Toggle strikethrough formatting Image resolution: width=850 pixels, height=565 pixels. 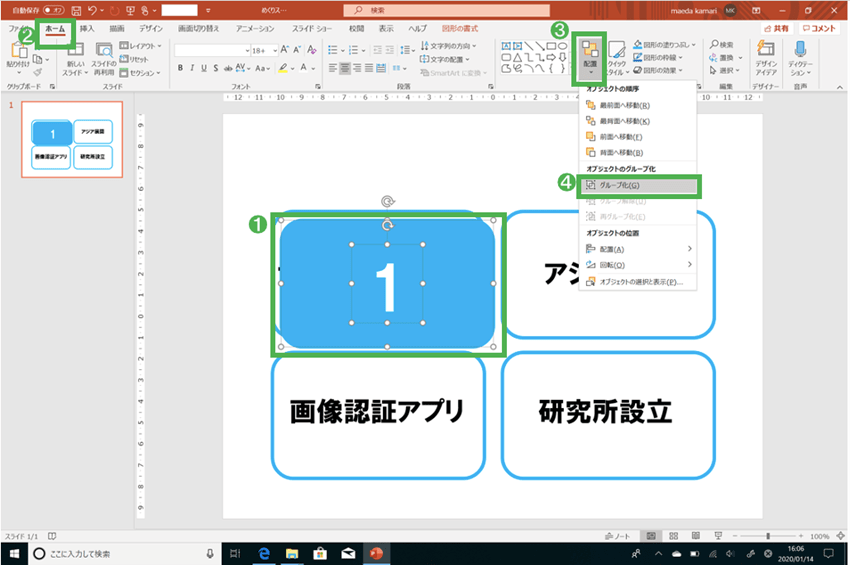(x=228, y=68)
